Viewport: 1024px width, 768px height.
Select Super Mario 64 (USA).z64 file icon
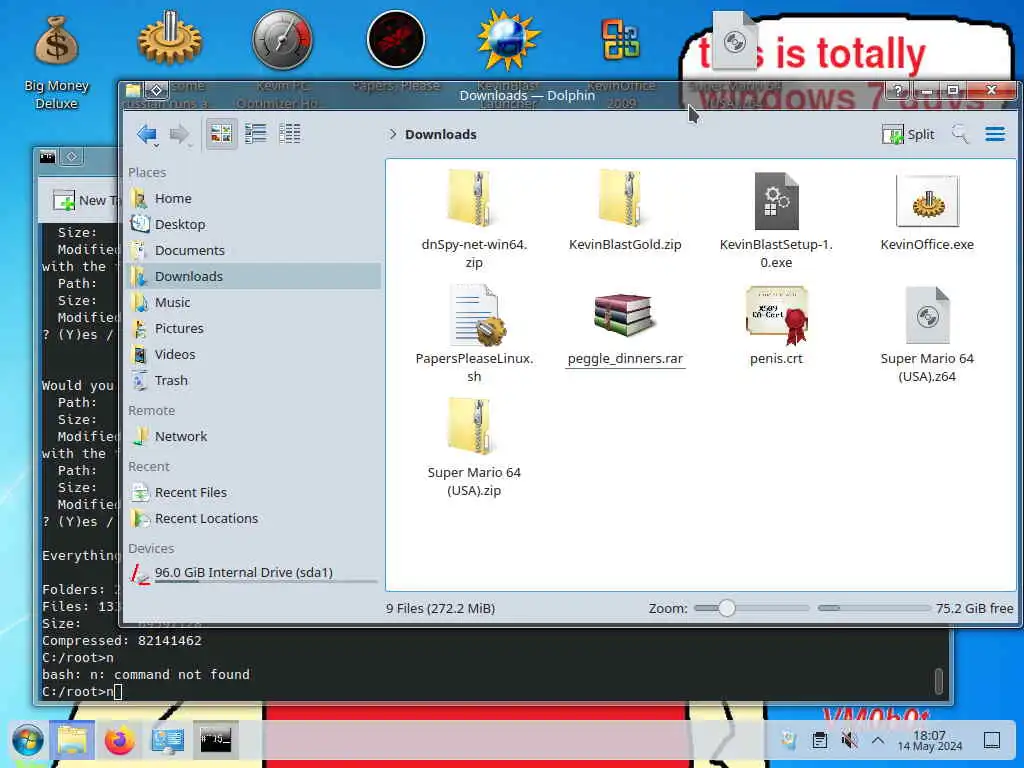click(927, 315)
